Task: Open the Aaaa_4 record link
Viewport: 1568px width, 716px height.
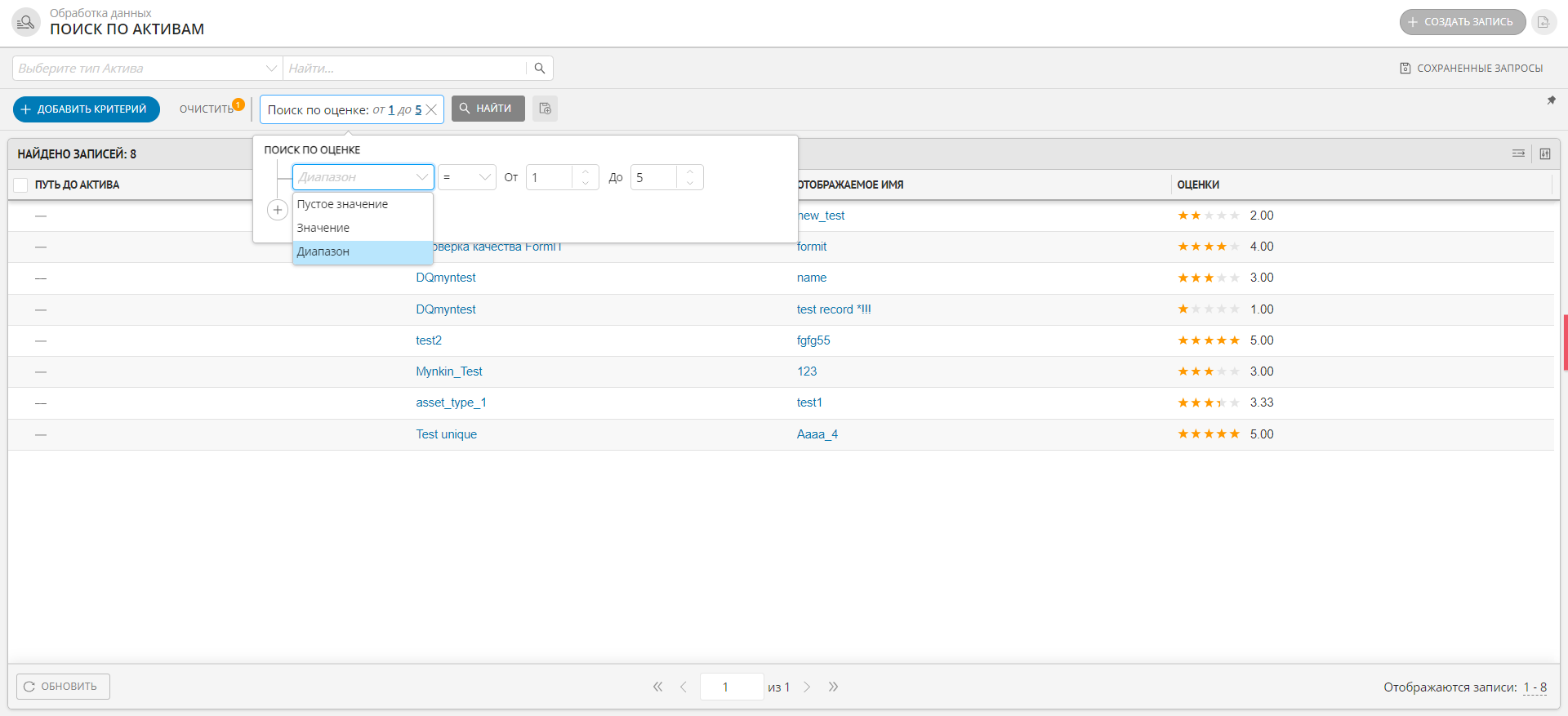Action: tap(817, 434)
